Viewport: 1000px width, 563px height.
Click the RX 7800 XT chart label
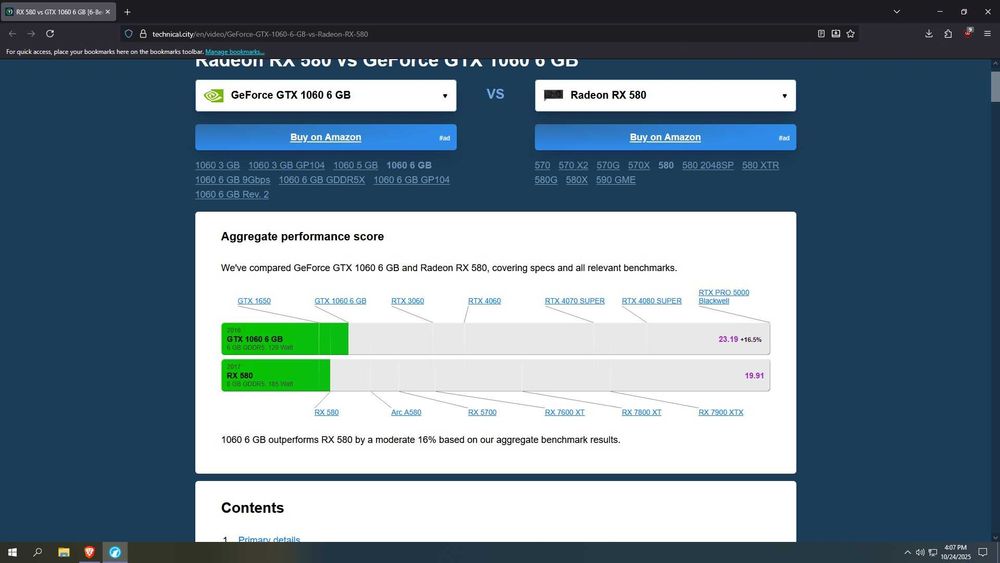(x=642, y=413)
